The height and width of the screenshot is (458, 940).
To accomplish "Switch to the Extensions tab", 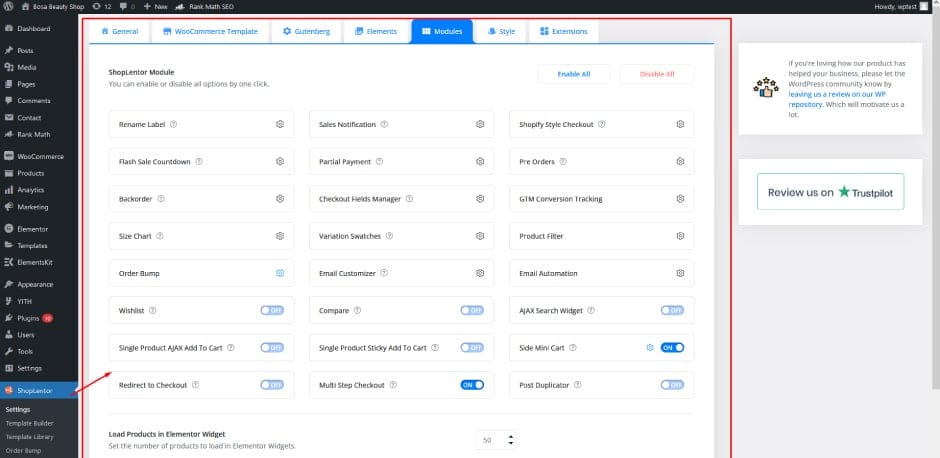I will 564,31.
